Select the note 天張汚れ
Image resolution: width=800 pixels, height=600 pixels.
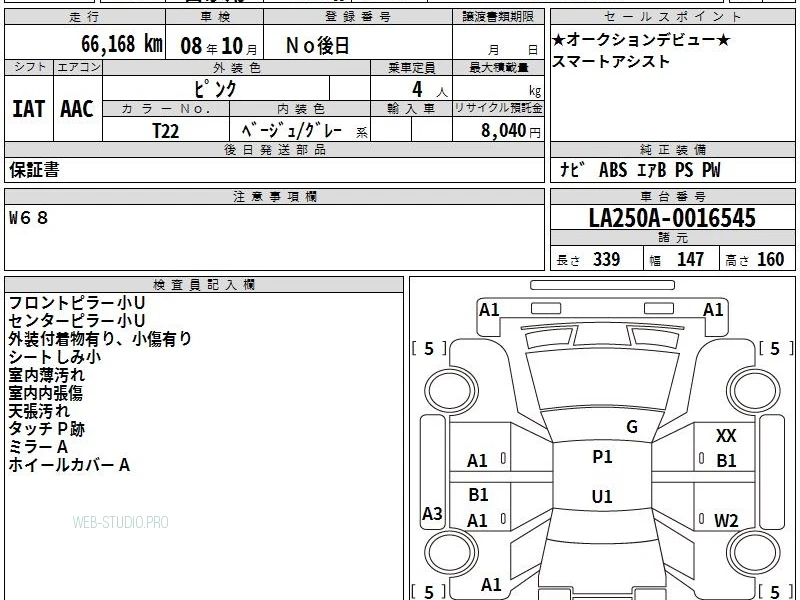pos(39,411)
